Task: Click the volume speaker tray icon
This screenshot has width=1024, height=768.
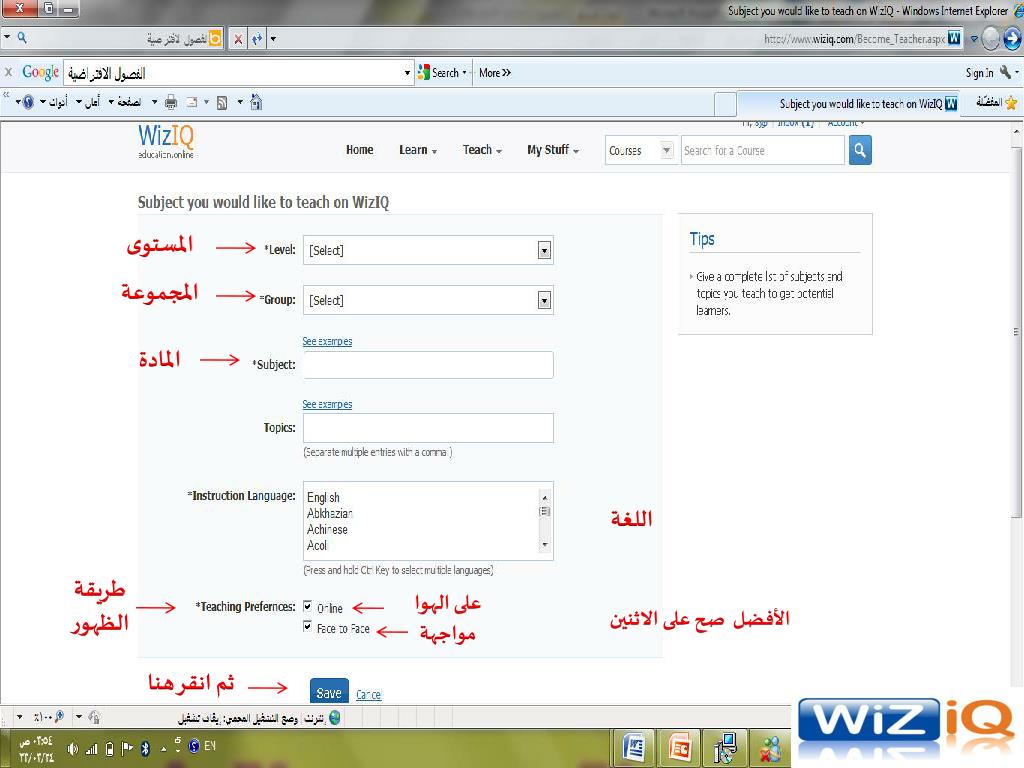Action: tap(72, 749)
